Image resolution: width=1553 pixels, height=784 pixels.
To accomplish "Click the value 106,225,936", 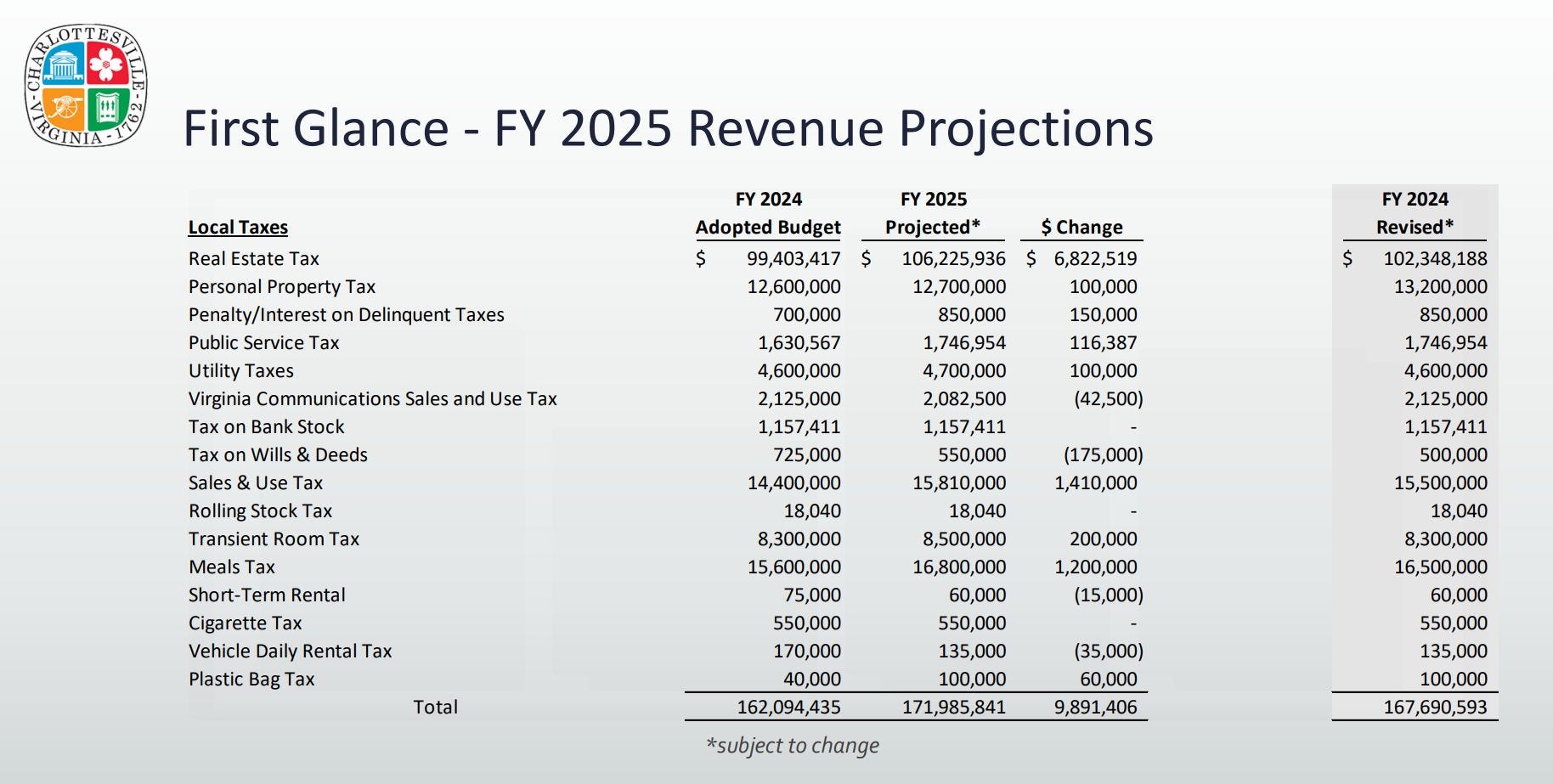I will coord(953,258).
